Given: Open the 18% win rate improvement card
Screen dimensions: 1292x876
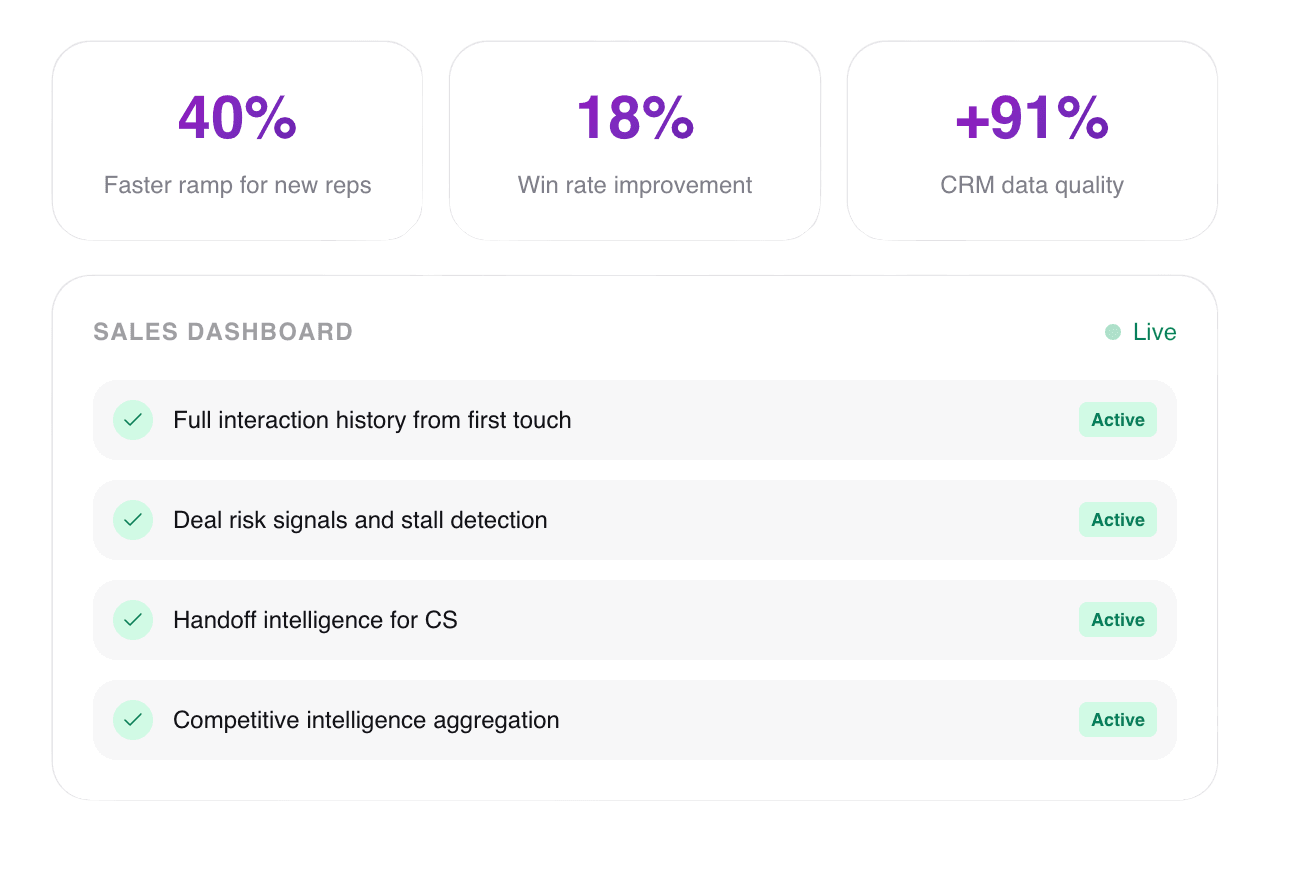Looking at the screenshot, I should (x=635, y=141).
